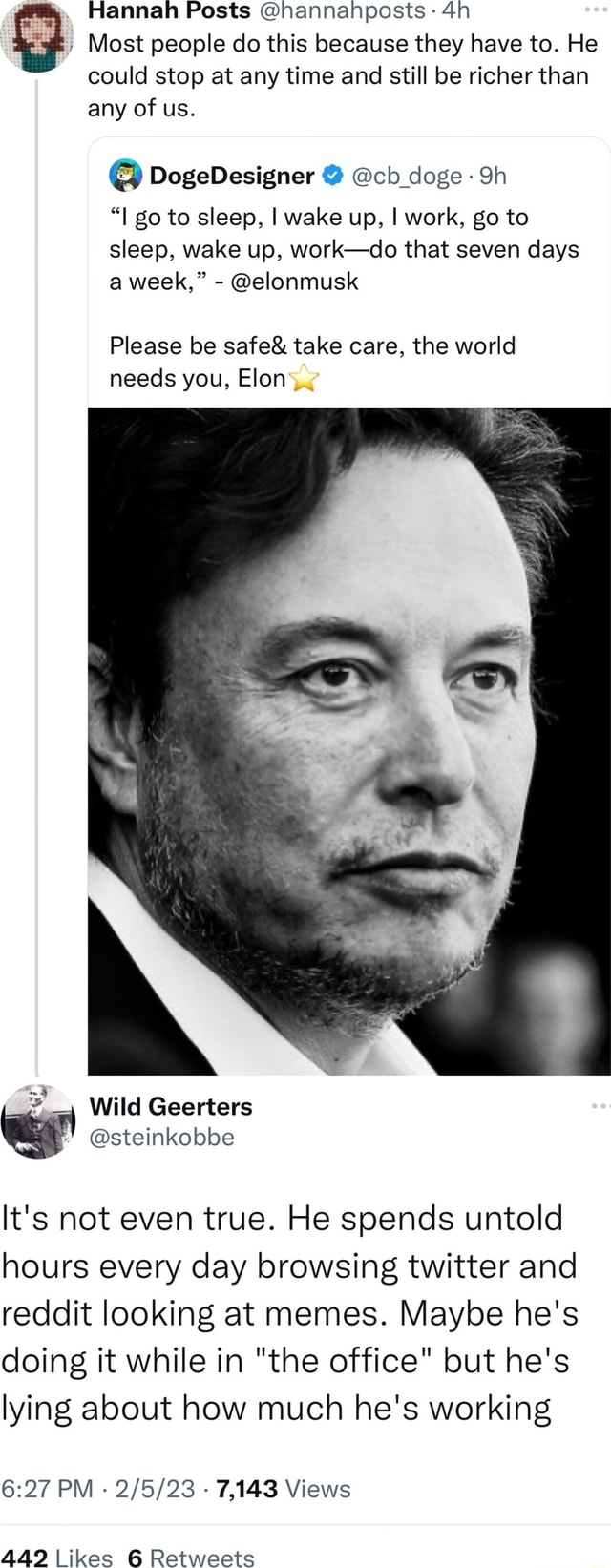
Task: Visit the @cb_doge handle
Action: 407,176
